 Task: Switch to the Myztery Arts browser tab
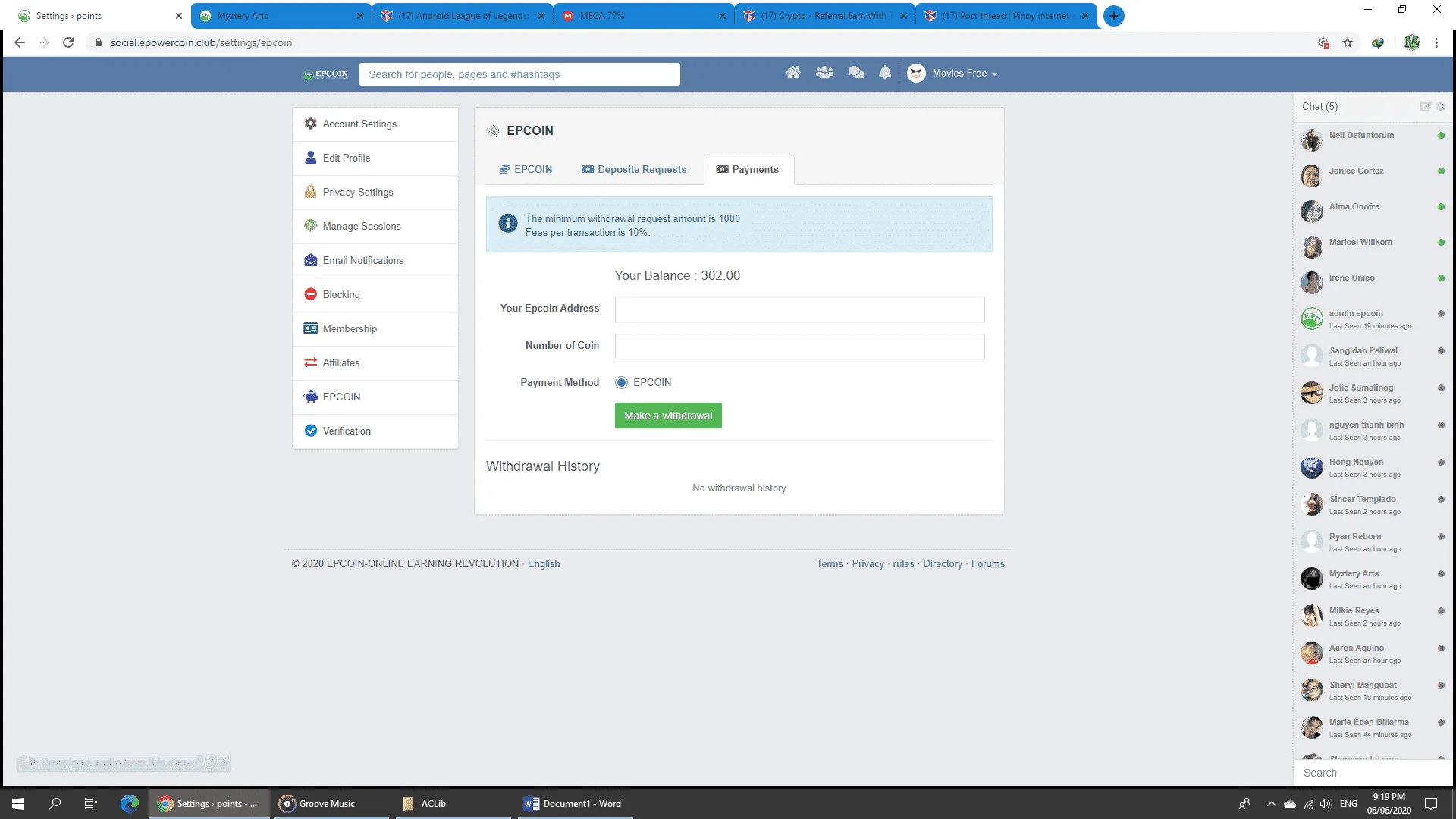coord(273,16)
